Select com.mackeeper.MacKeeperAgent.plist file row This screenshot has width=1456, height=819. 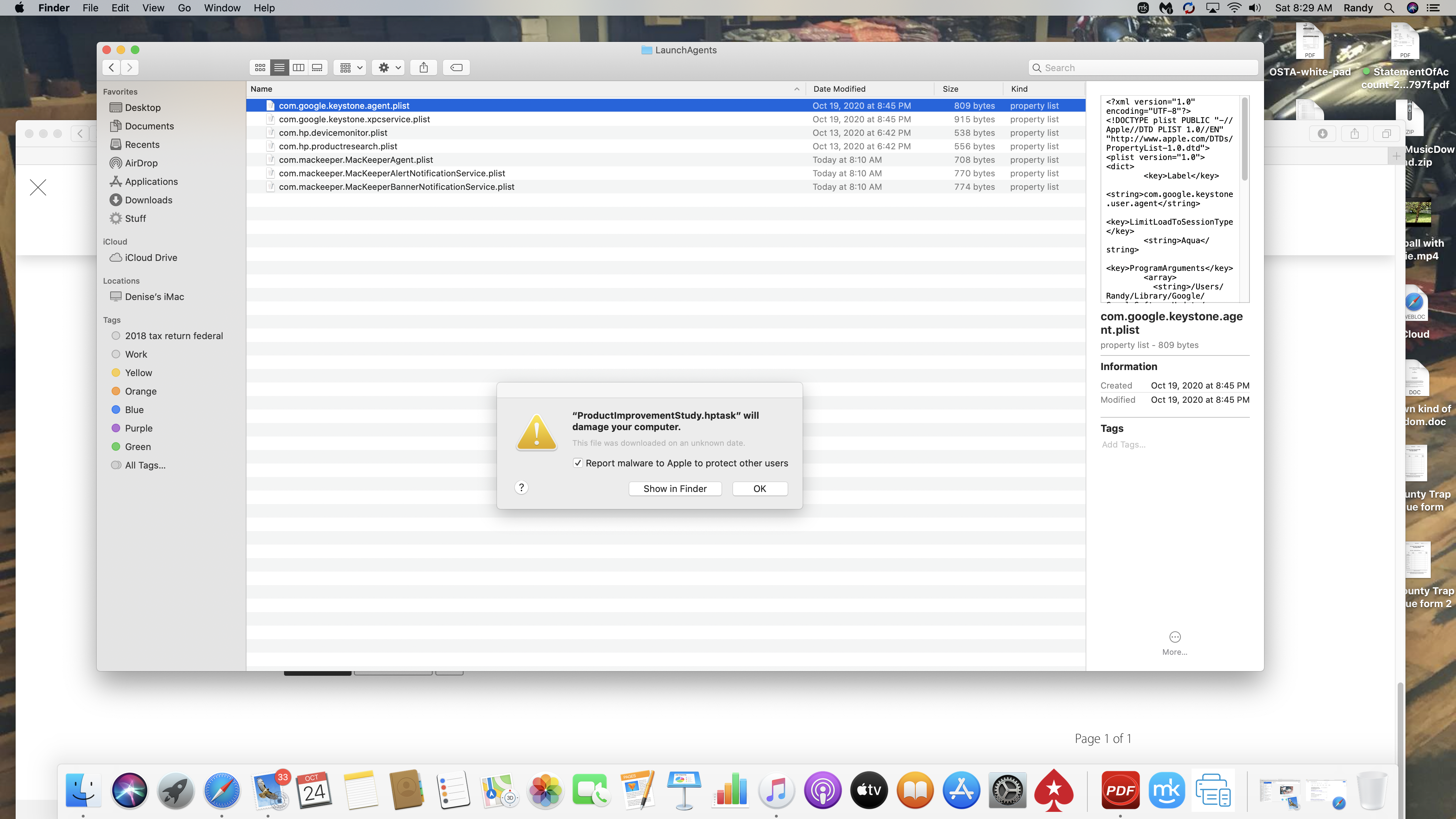coord(355,160)
